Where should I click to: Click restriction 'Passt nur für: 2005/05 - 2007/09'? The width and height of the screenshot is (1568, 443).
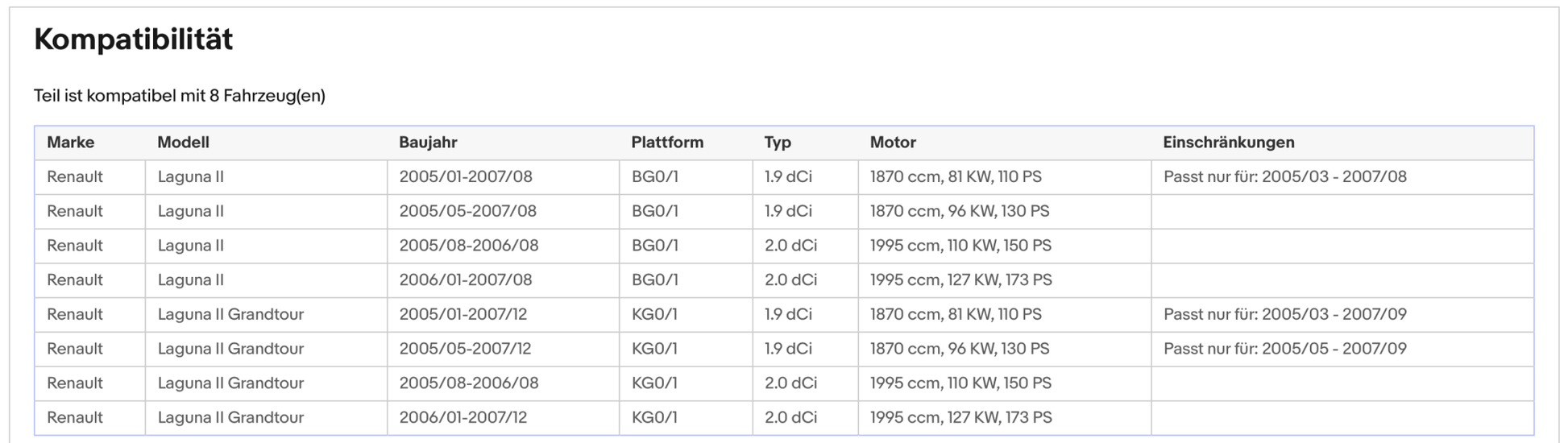pos(1284,350)
